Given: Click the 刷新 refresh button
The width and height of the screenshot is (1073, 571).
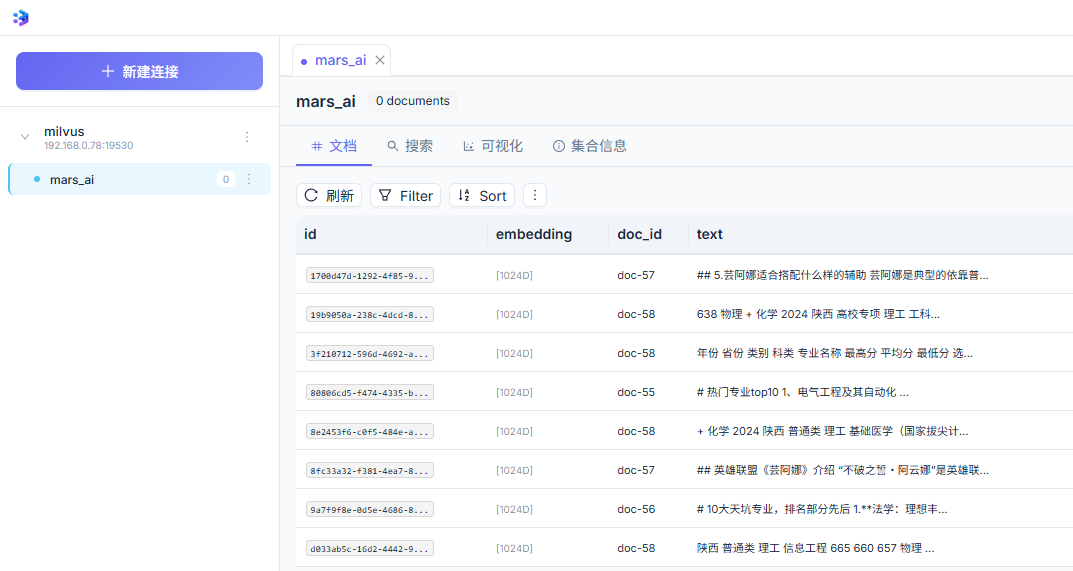Looking at the screenshot, I should [x=329, y=196].
